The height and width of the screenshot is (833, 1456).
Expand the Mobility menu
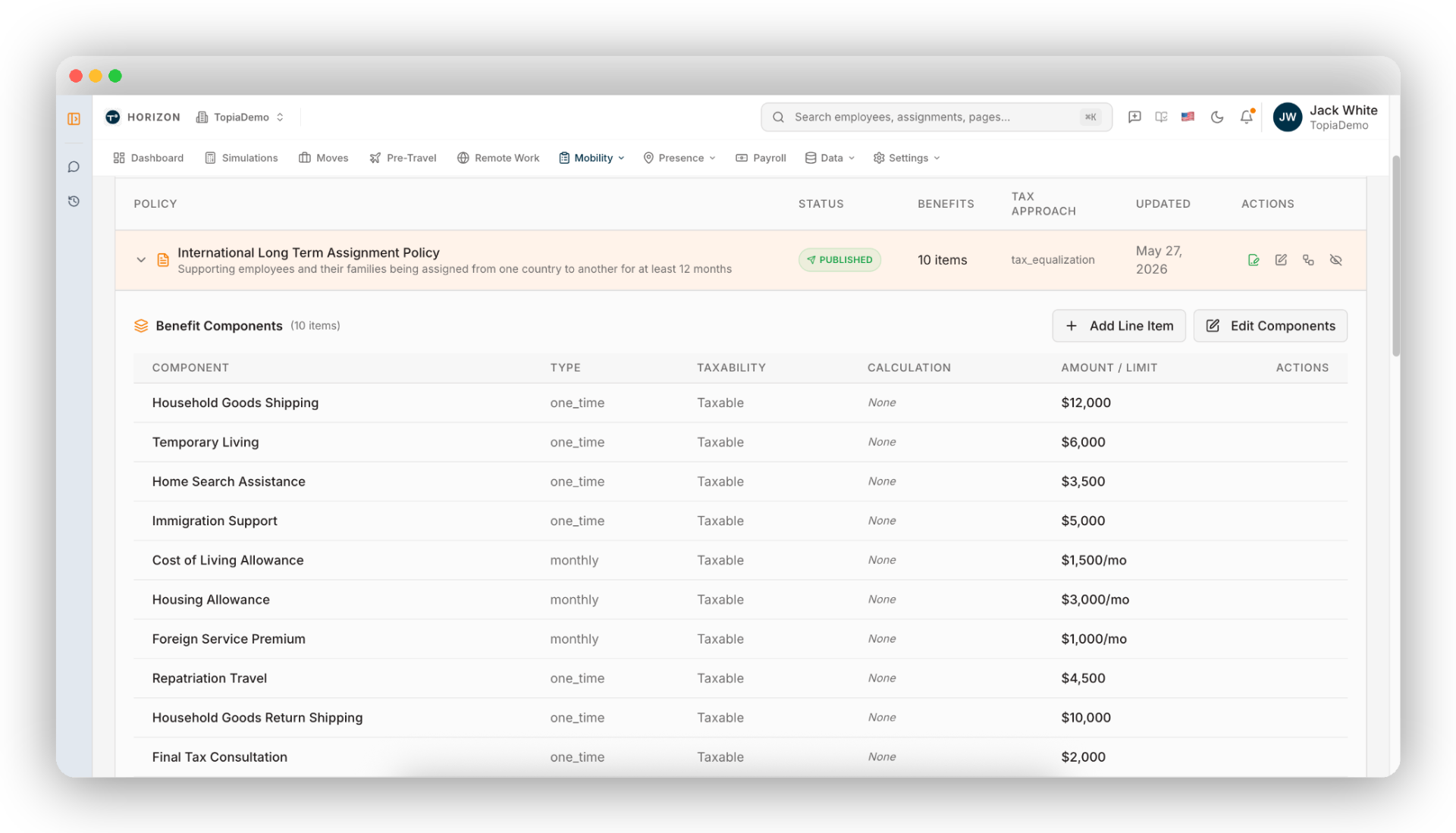point(592,158)
